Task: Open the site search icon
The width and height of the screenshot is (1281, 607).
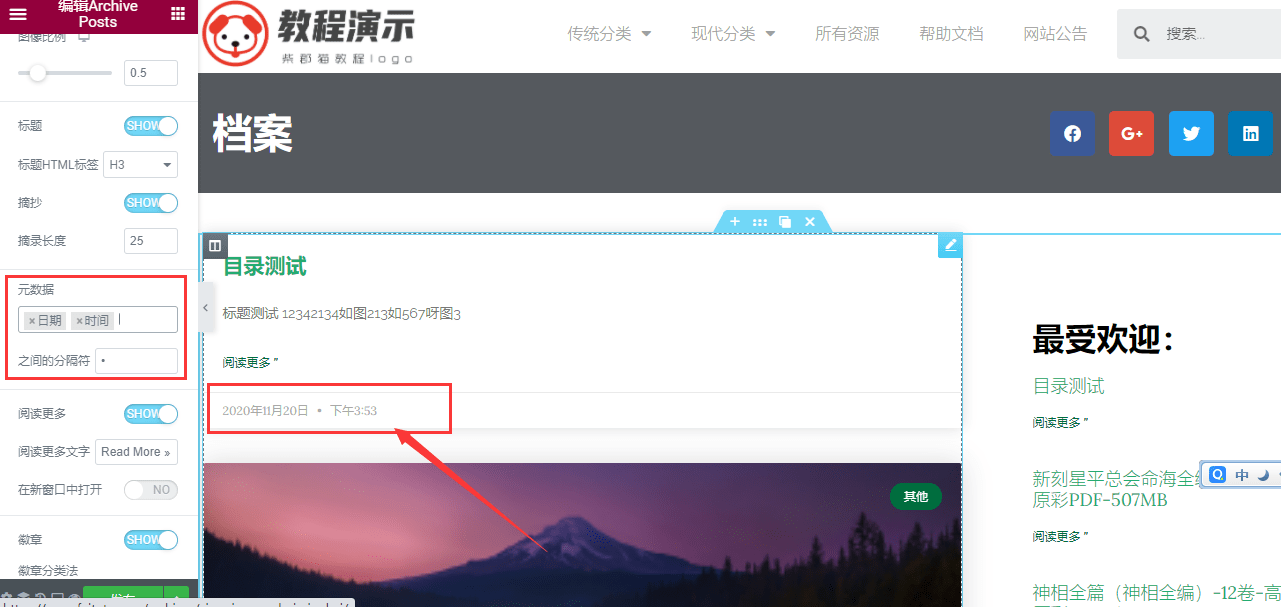Action: point(1140,33)
